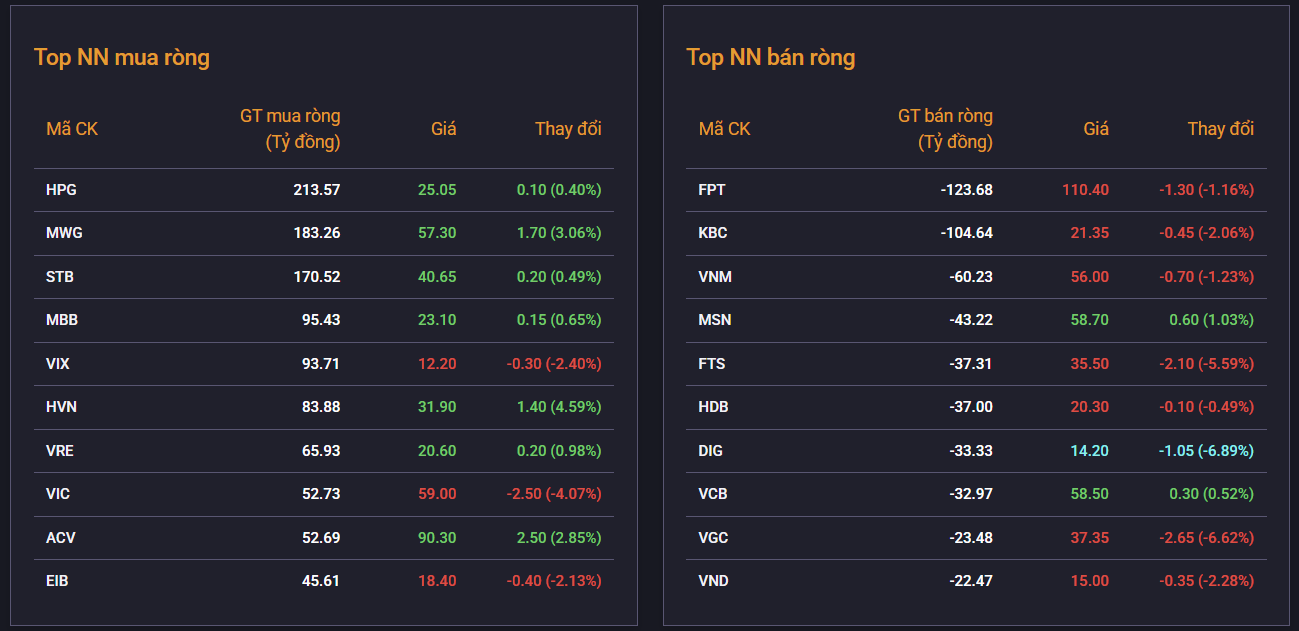The height and width of the screenshot is (631, 1299).
Task: Open the VGC ticker
Action: click(x=714, y=537)
